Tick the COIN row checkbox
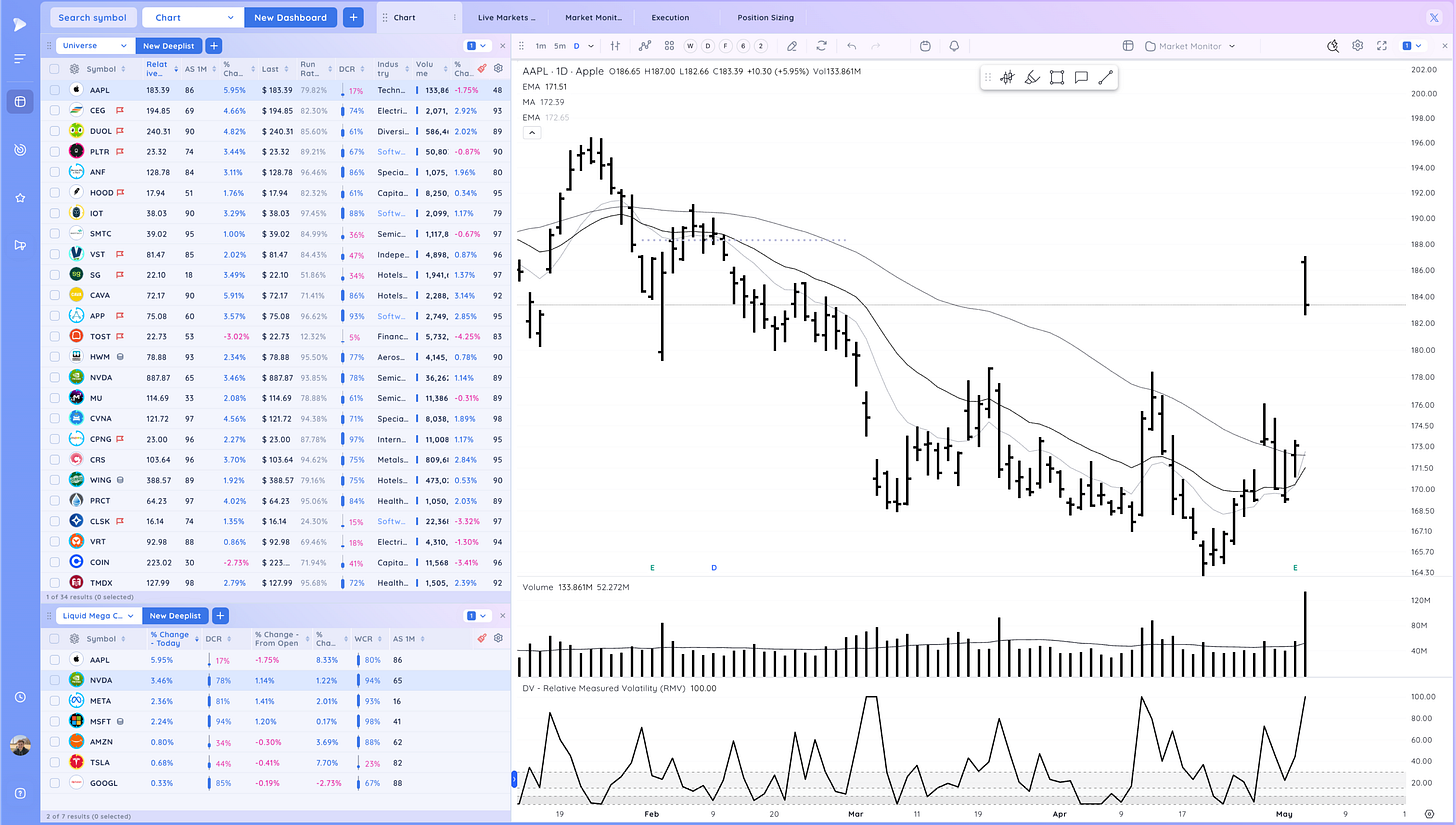1456x825 pixels. coord(55,562)
